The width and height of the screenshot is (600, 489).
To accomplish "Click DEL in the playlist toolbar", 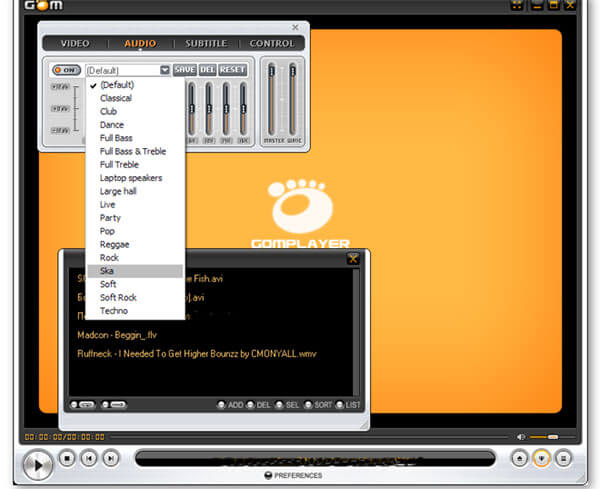I will 259,405.
